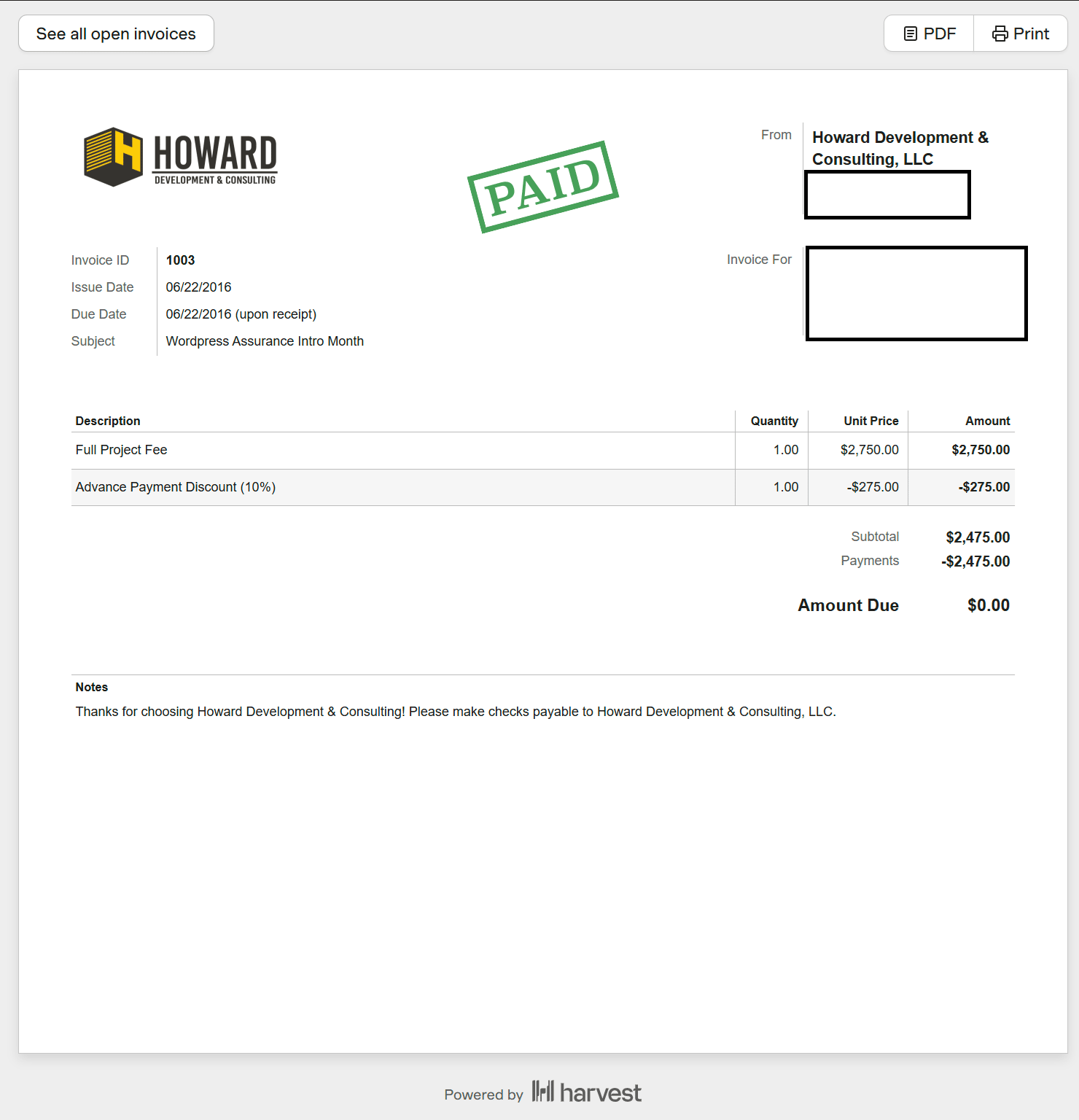The width and height of the screenshot is (1079, 1120).
Task: Click the Howard Development & Consulting logo
Action: [181, 157]
